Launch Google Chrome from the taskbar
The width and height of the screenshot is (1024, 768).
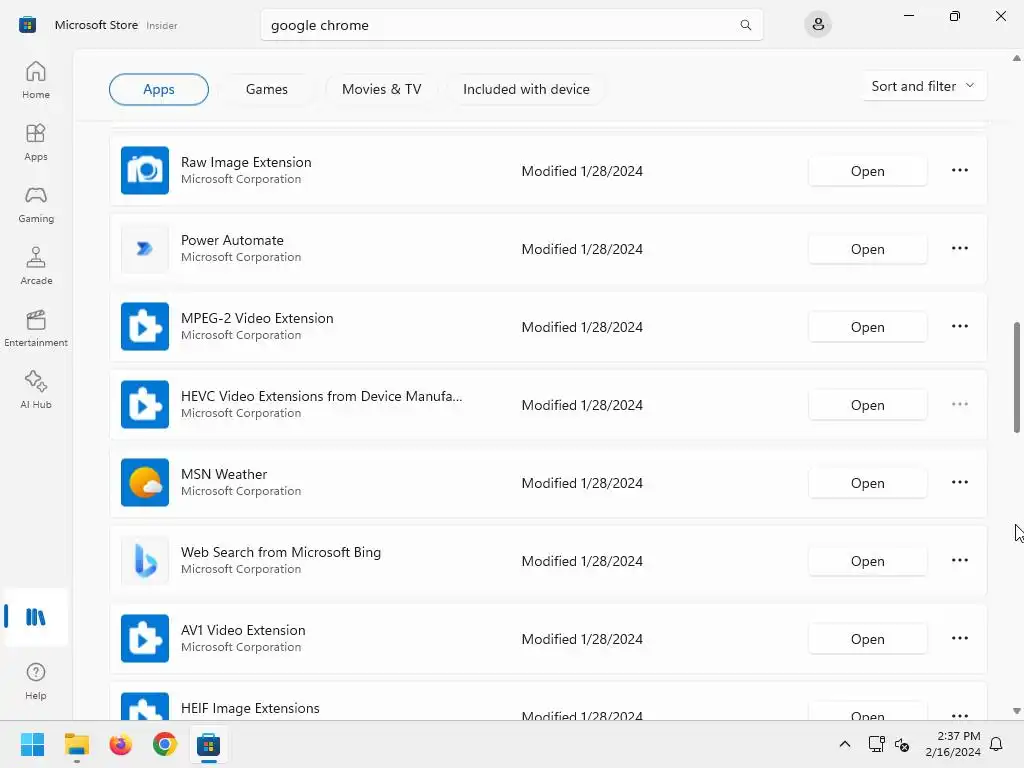point(165,744)
